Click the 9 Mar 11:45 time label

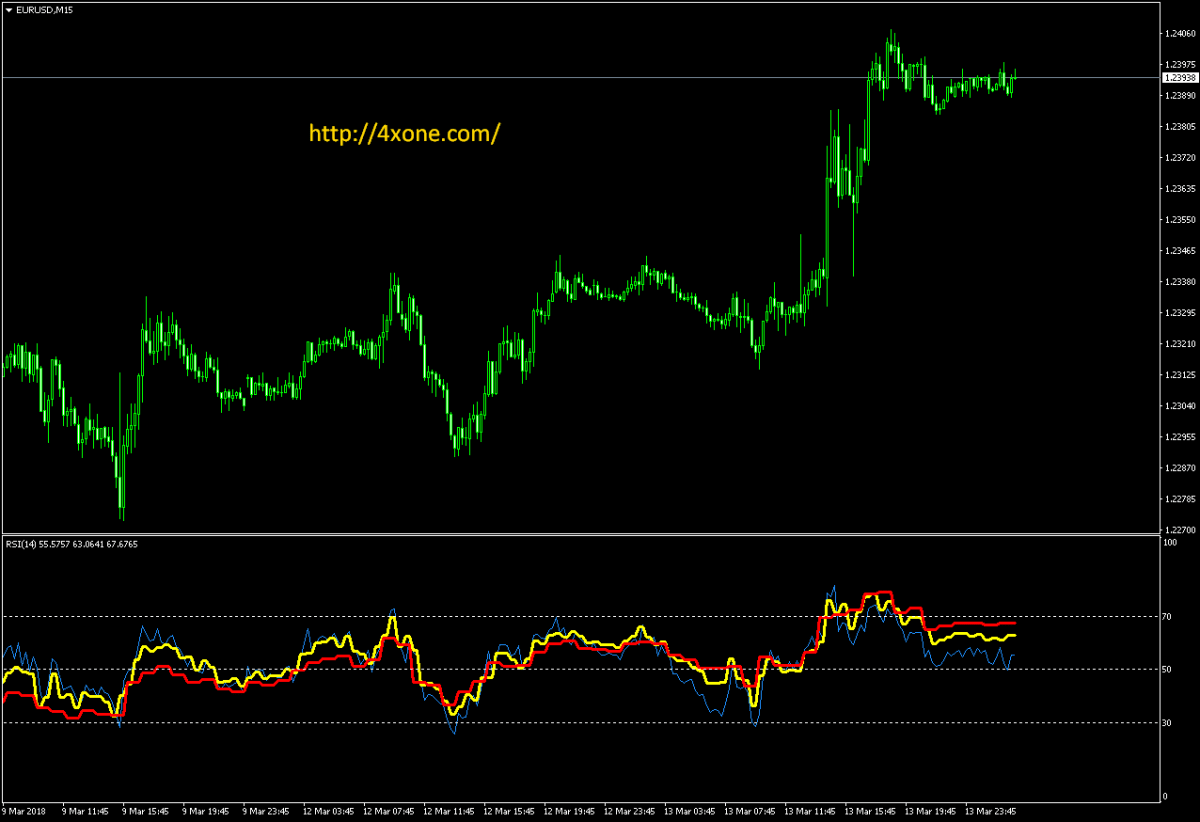click(x=85, y=811)
